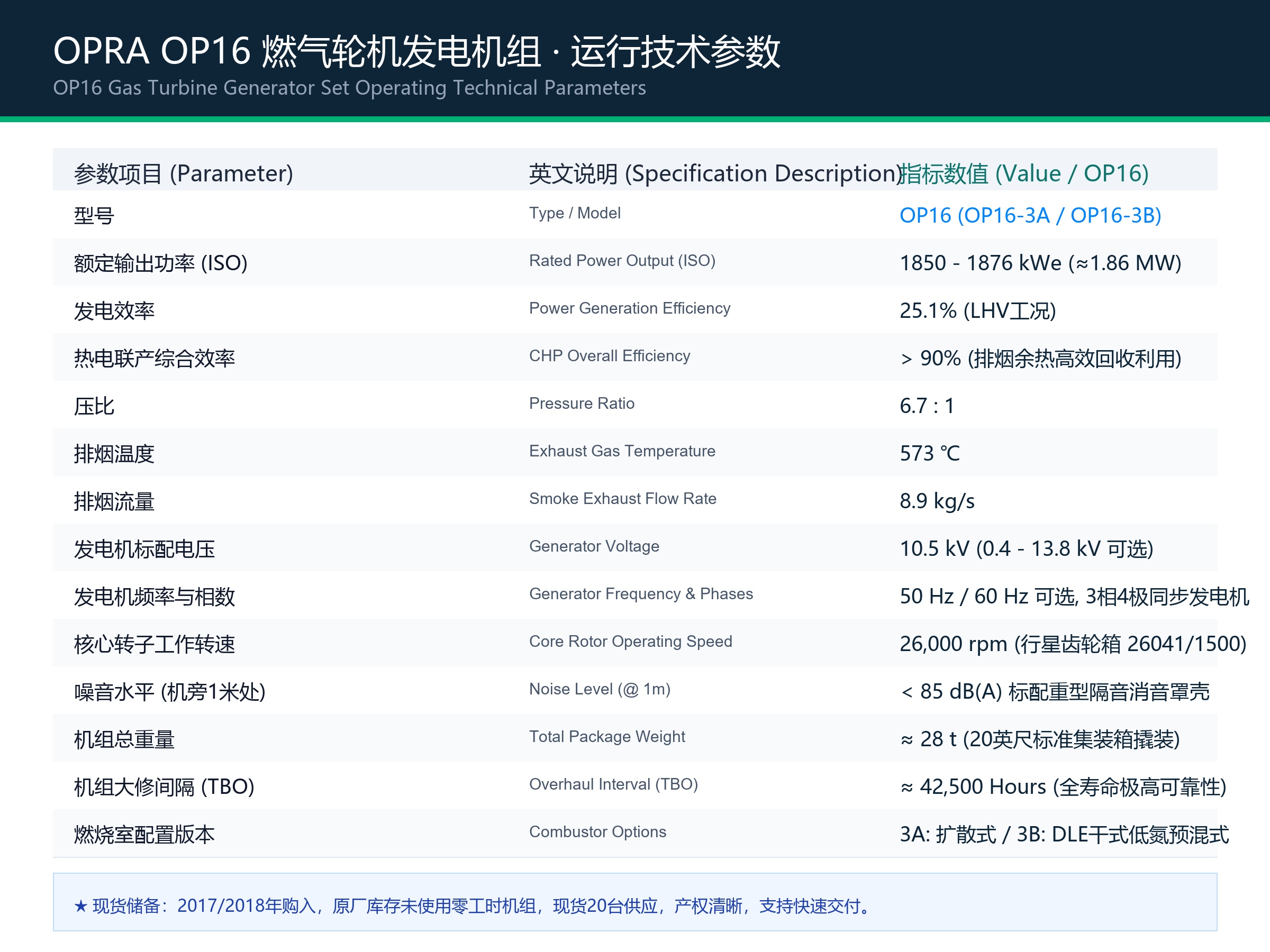Click the row label '噪音水平 (机旁1米处)'
1270x952 pixels.
tap(169, 691)
